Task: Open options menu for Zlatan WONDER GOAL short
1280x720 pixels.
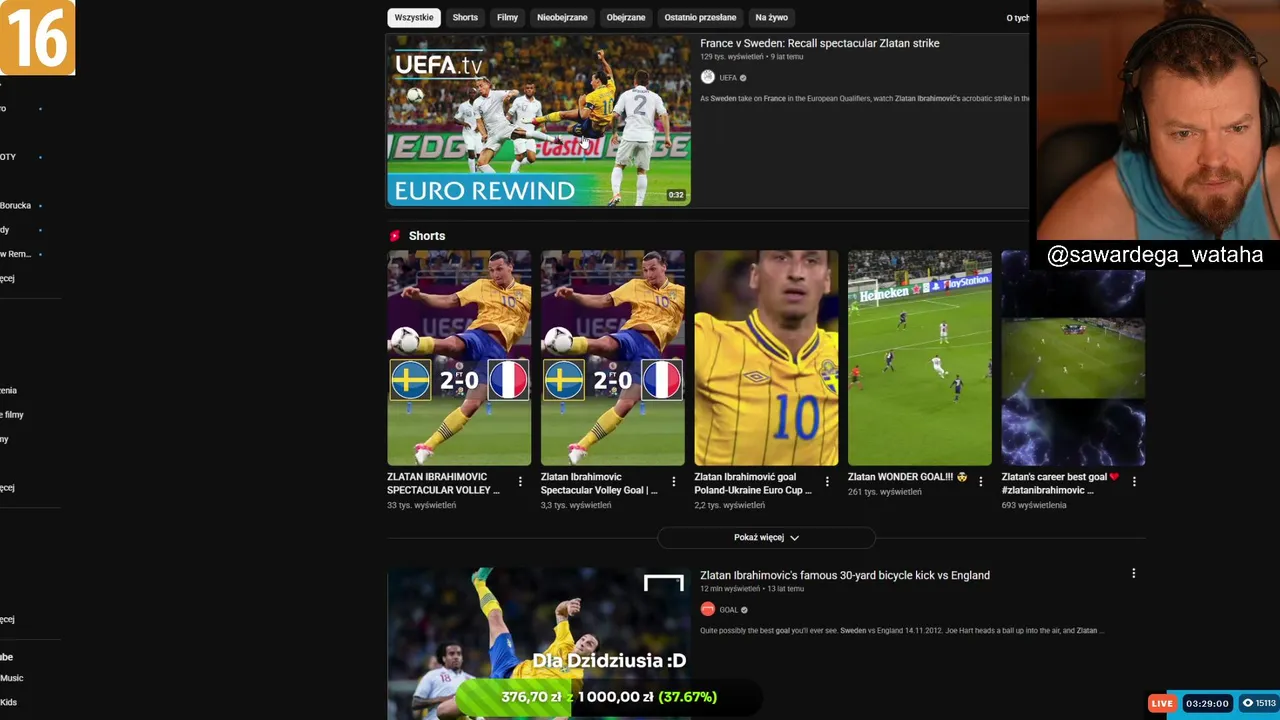Action: [980, 482]
